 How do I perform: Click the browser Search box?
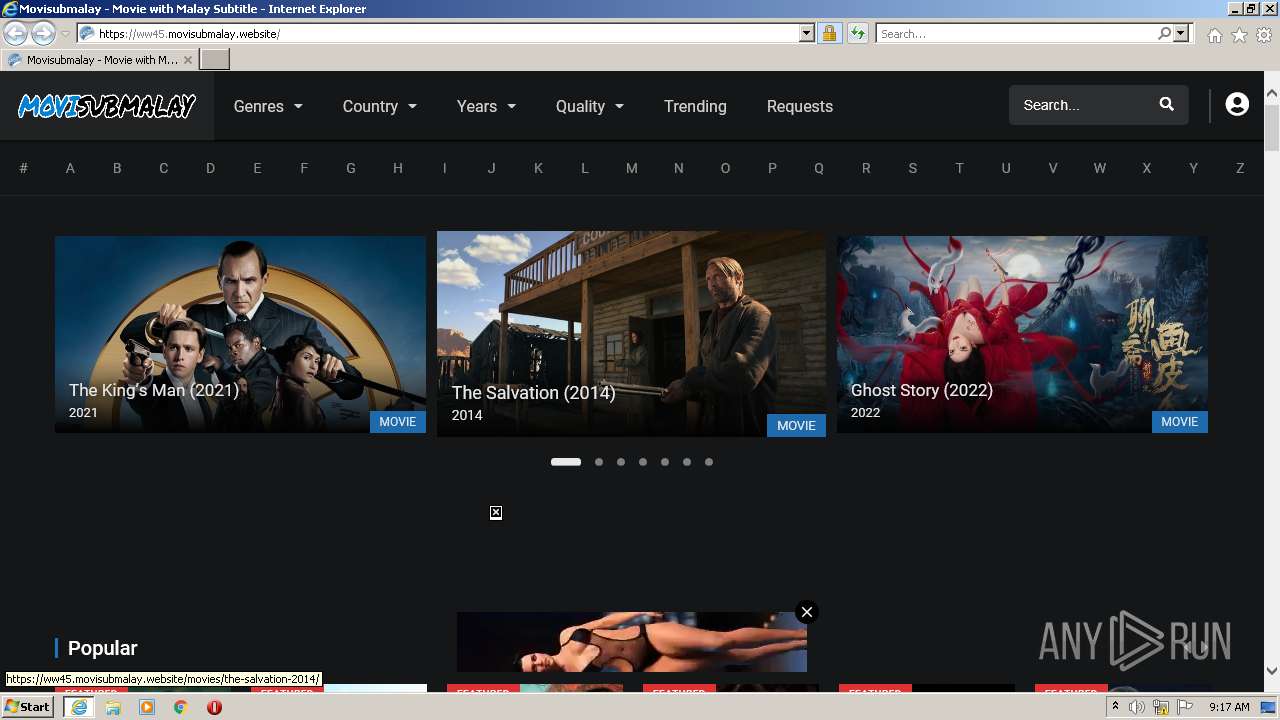tap(1016, 33)
